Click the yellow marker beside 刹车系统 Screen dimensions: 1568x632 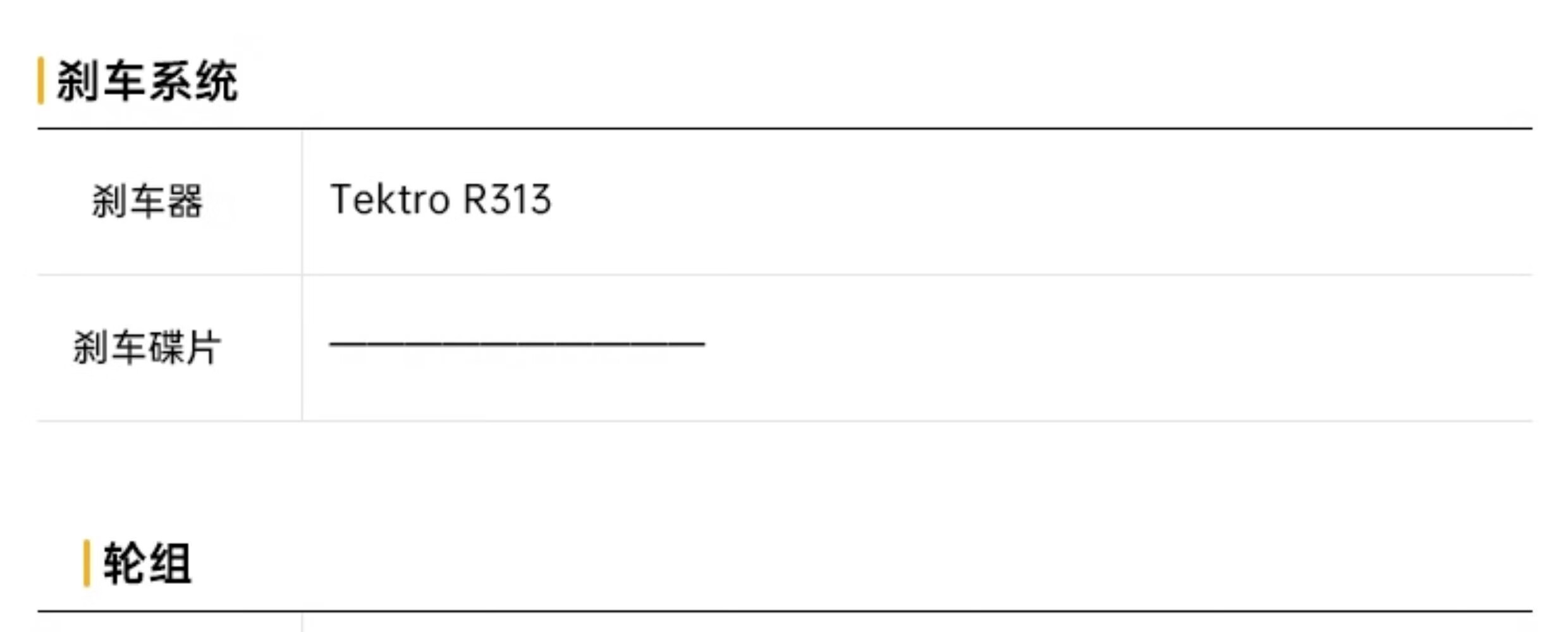tap(40, 80)
